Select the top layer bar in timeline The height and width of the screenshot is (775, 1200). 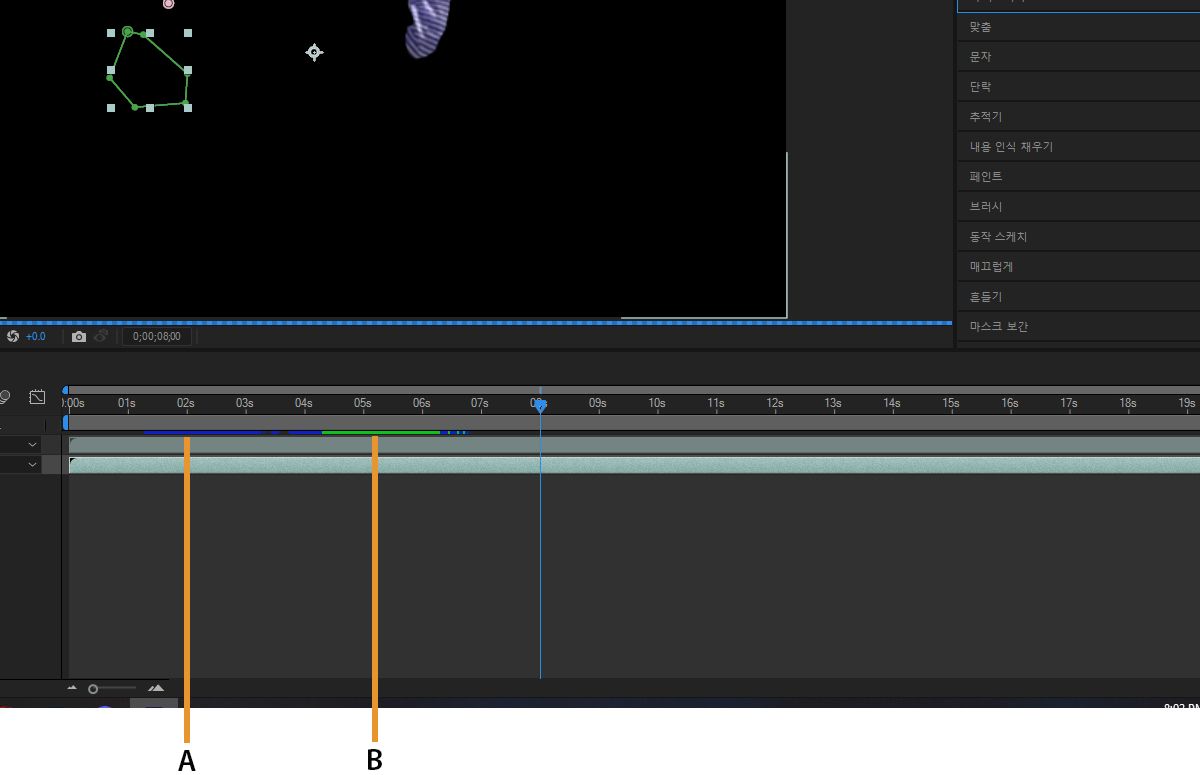[x=634, y=444]
